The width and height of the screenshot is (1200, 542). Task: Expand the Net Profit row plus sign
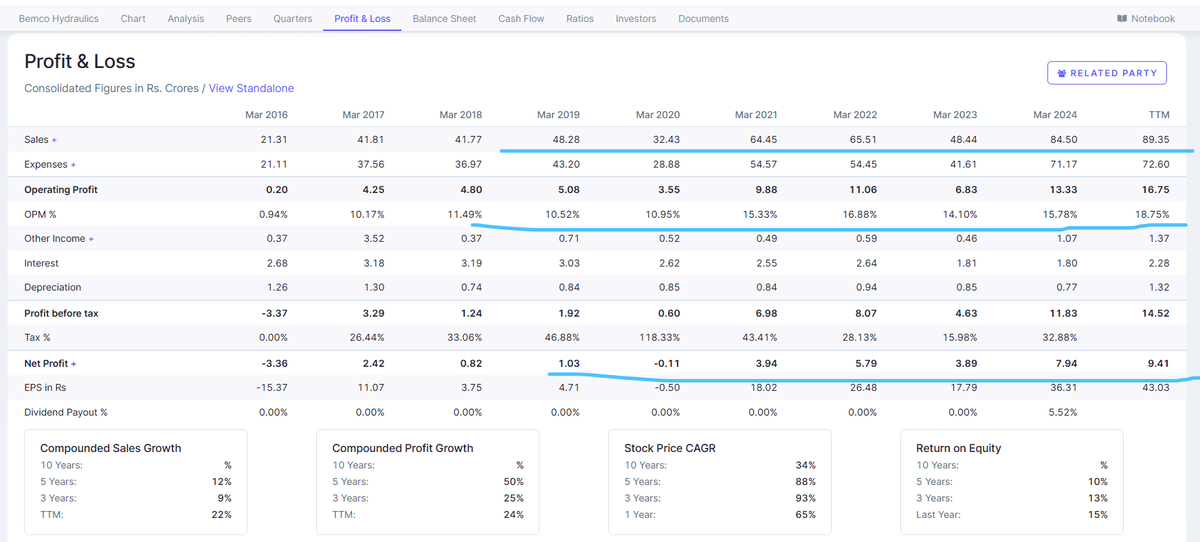tap(74, 364)
